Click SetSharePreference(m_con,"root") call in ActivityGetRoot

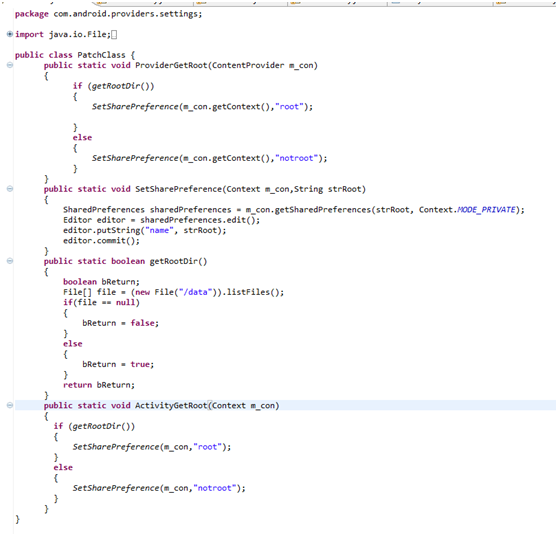152,447
